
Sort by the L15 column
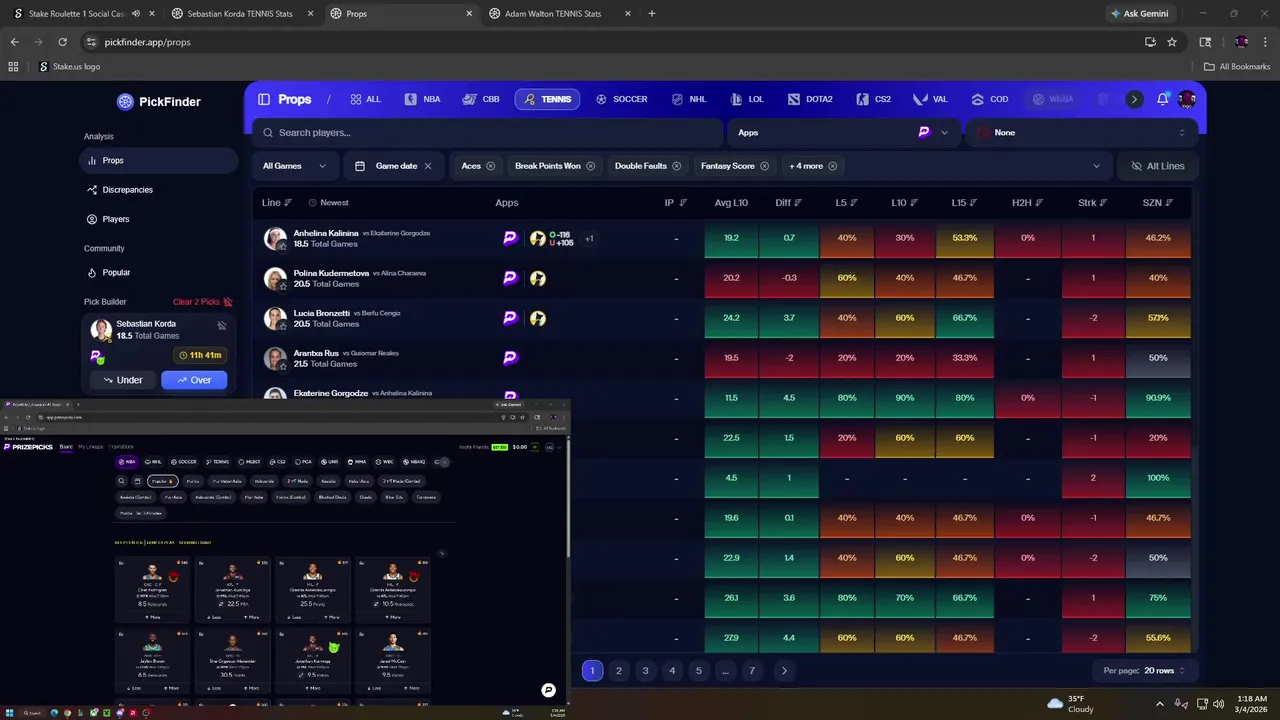[x=965, y=203]
